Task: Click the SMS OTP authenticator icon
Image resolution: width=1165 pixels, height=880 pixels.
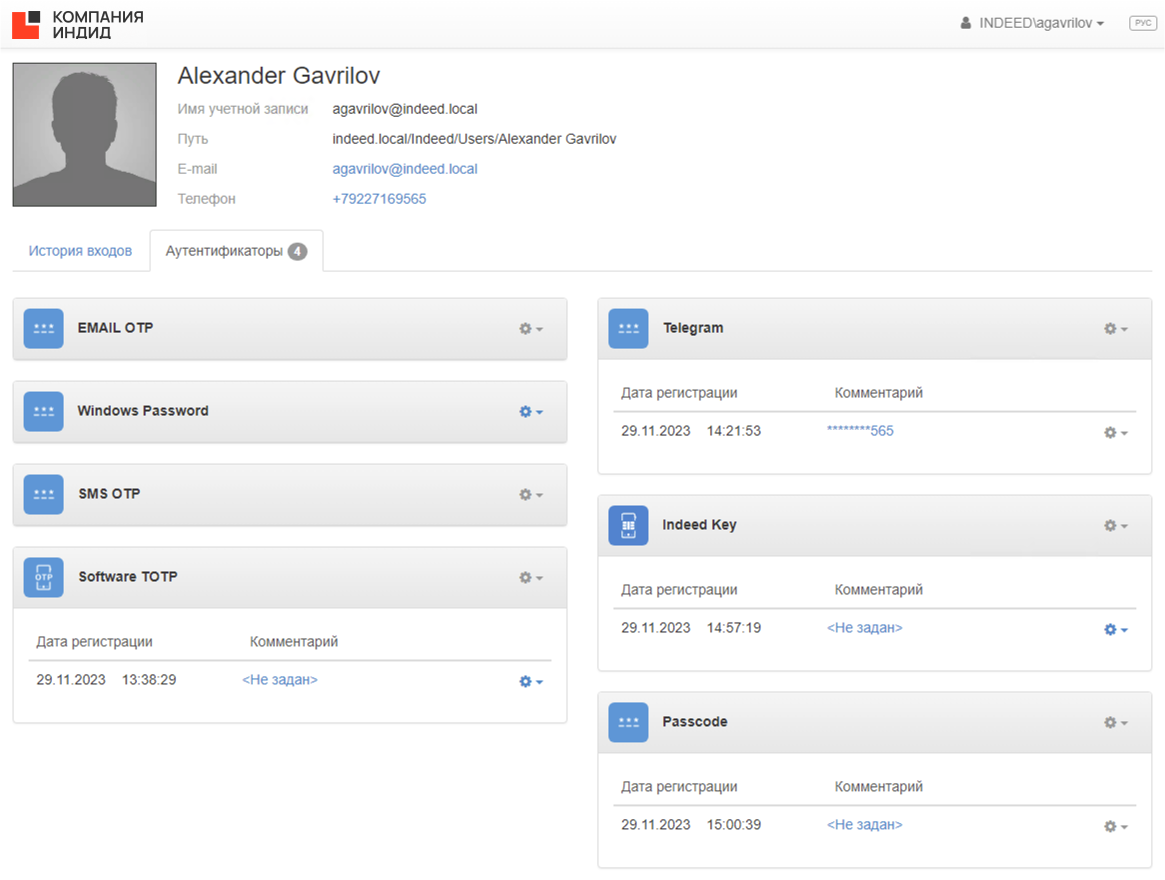Action: coord(44,494)
